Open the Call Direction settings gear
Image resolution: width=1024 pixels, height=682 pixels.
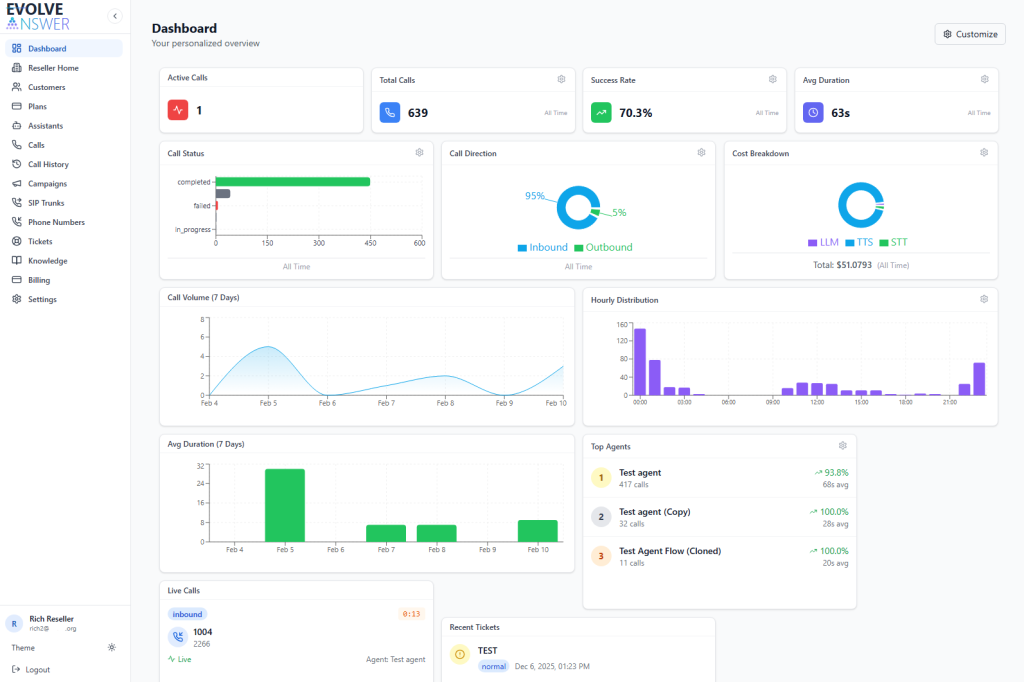tap(702, 152)
